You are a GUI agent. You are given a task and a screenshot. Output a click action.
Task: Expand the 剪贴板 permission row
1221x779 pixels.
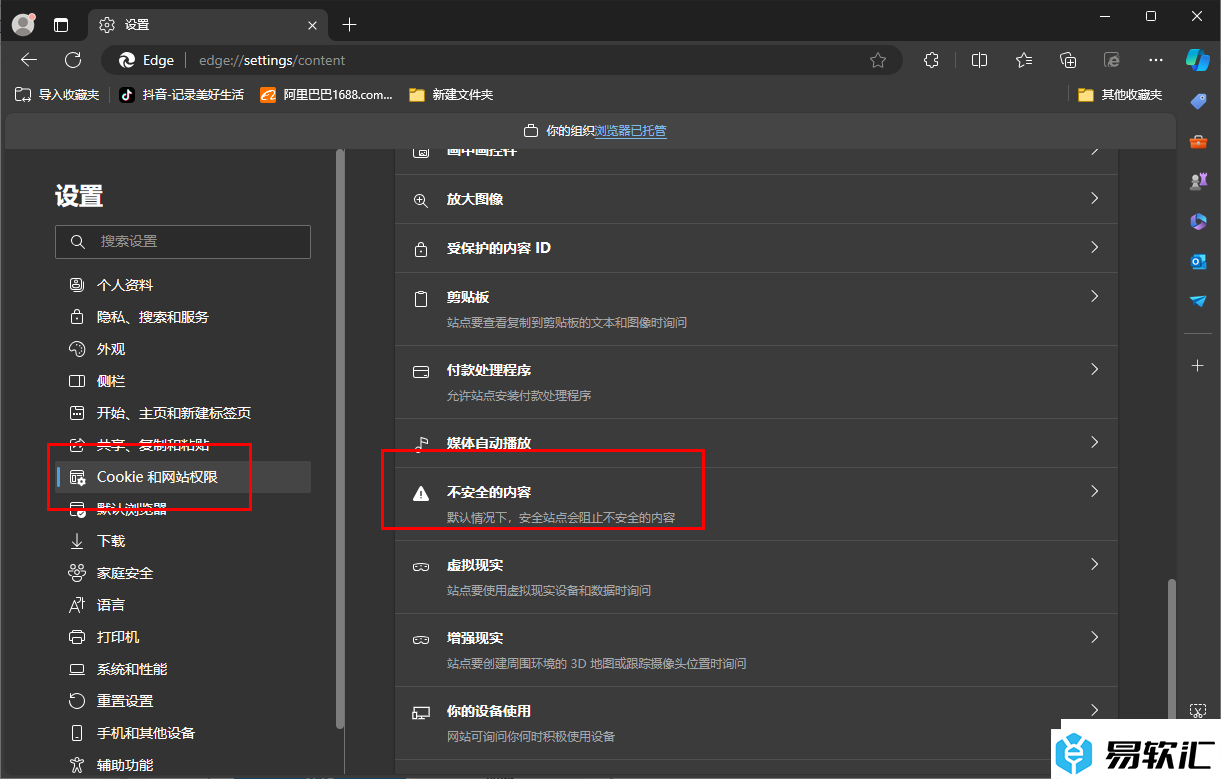pos(756,309)
